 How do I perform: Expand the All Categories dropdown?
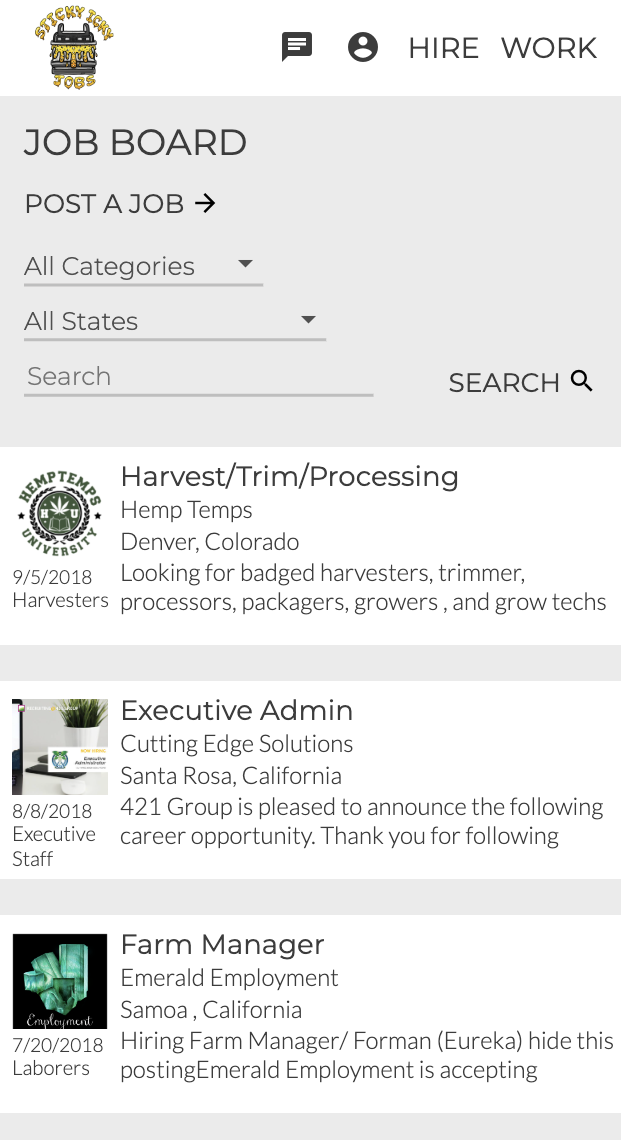[142, 266]
